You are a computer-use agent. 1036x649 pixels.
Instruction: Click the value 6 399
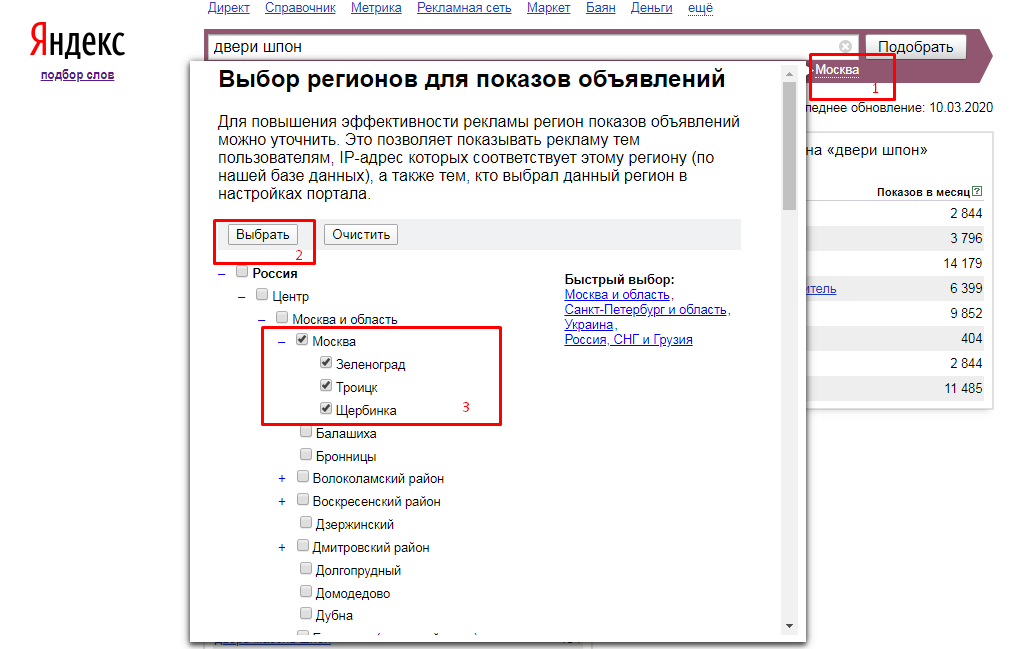point(966,288)
